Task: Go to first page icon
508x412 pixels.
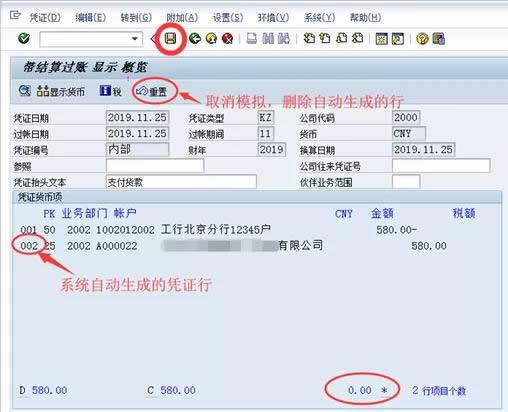Action: (x=309, y=39)
